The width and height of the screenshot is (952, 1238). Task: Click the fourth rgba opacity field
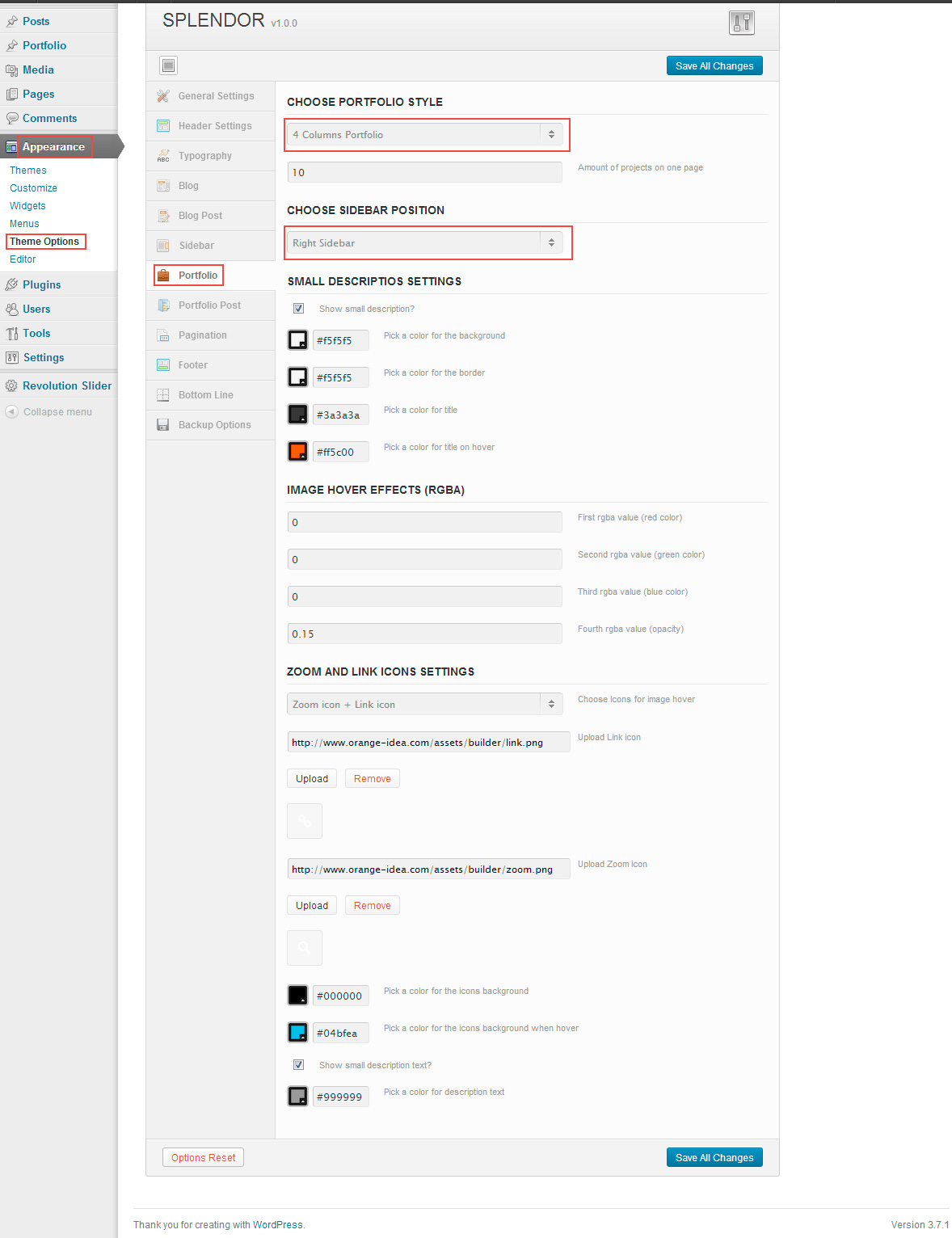(424, 634)
